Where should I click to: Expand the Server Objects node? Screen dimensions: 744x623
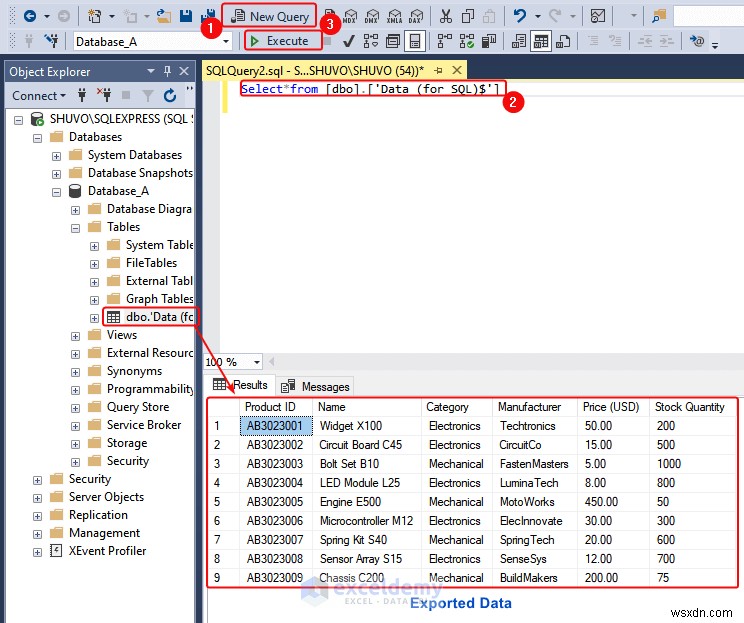pyautogui.click(x=37, y=498)
